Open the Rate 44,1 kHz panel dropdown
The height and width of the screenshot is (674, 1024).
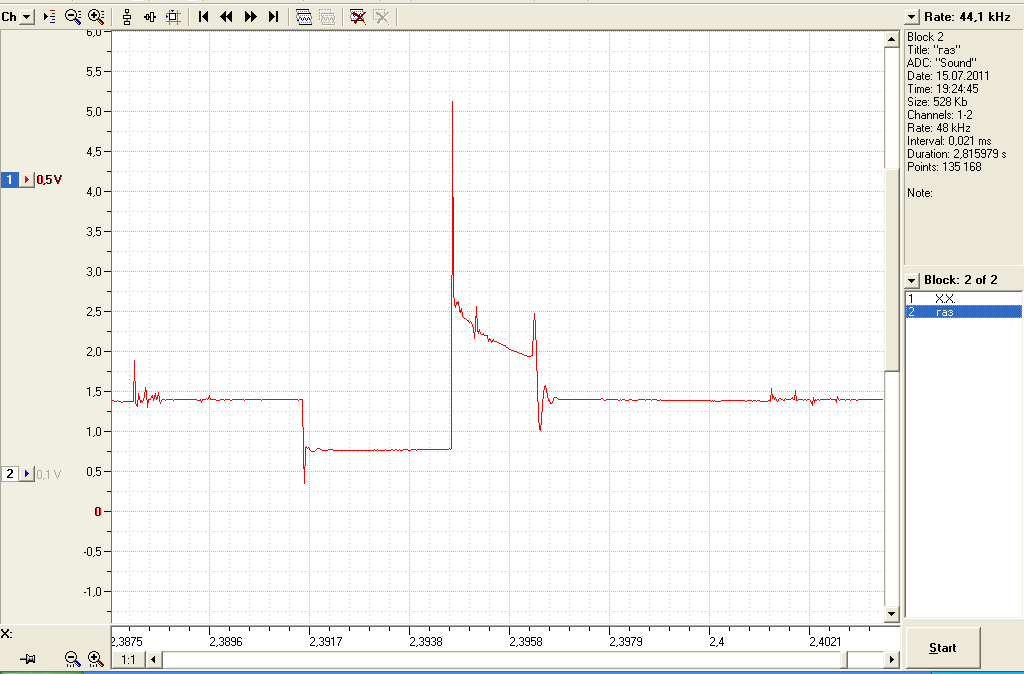coord(912,17)
